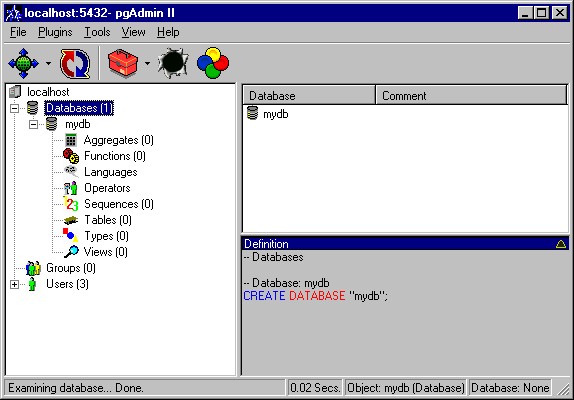Screen dimensions: 574x400
Task: Expand the Users (3) tree node
Action: 14,284
